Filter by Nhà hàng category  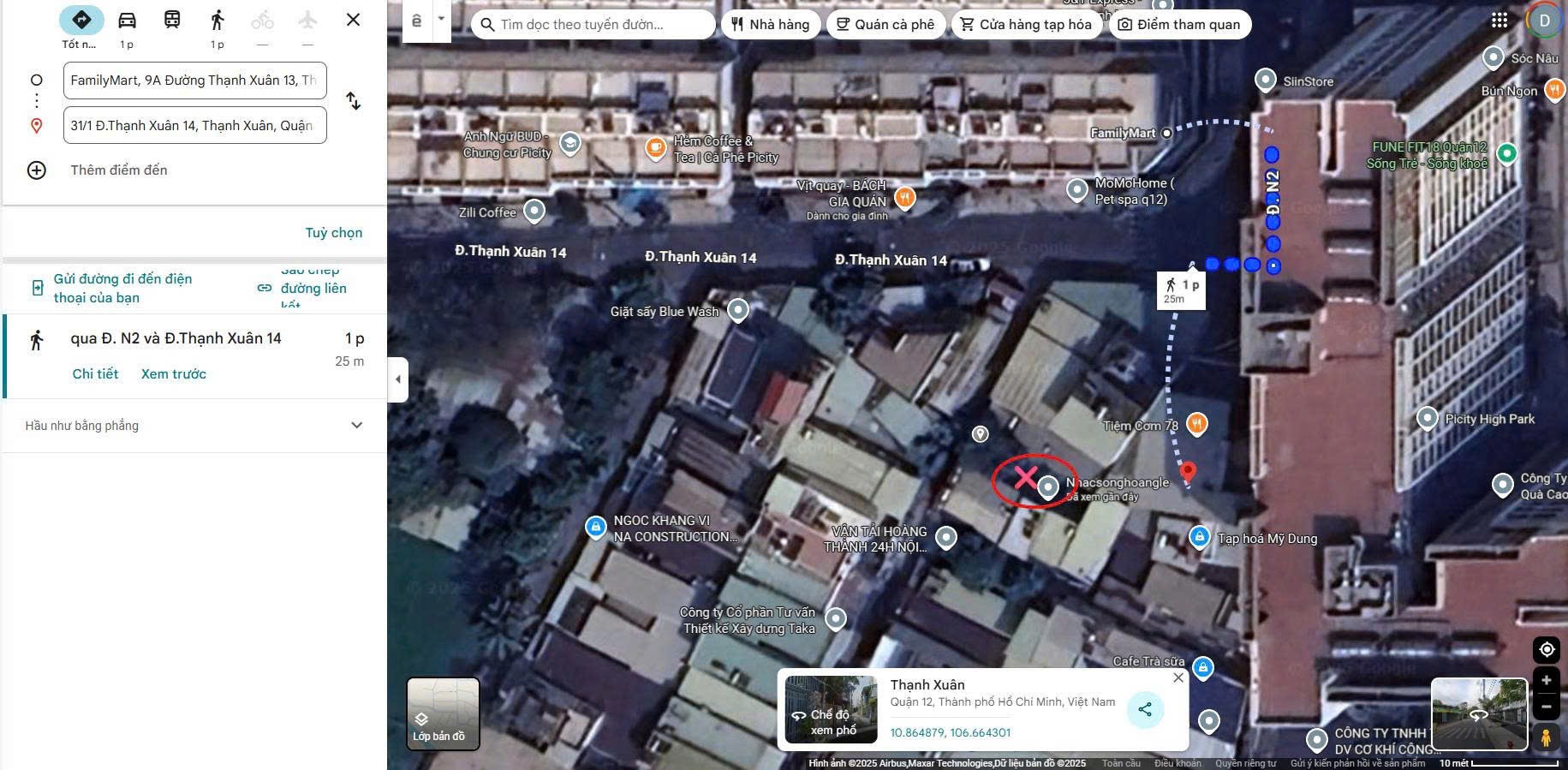coord(771,24)
